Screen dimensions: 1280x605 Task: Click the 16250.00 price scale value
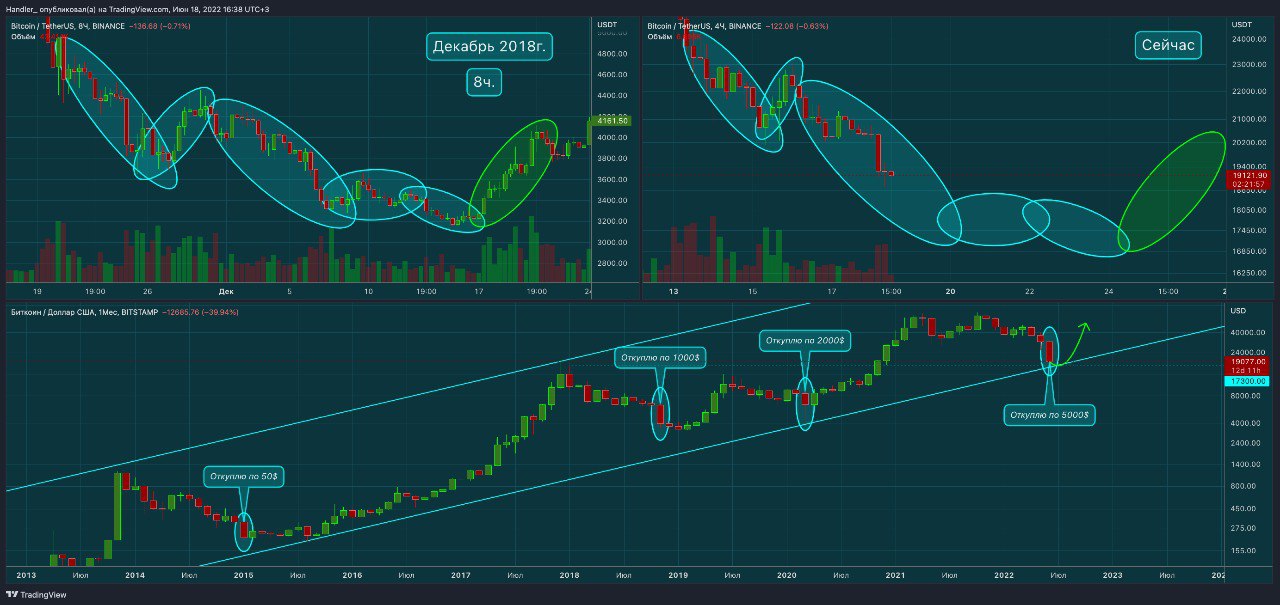point(1249,272)
